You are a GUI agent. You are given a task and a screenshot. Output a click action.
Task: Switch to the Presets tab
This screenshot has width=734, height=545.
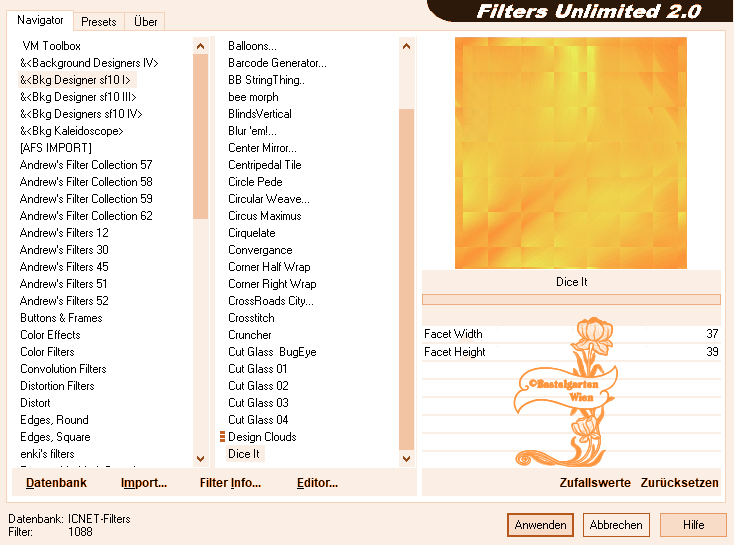98,22
